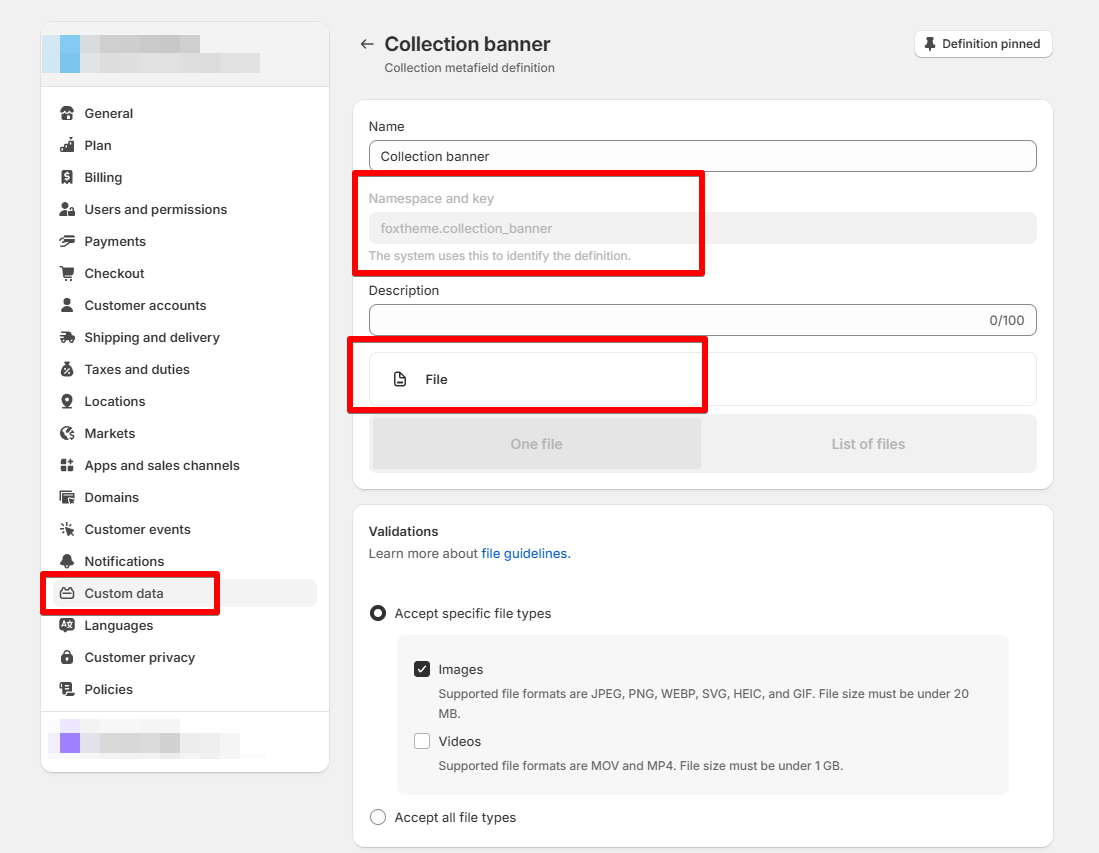Click the account avatar at sidebar bottom

point(70,742)
